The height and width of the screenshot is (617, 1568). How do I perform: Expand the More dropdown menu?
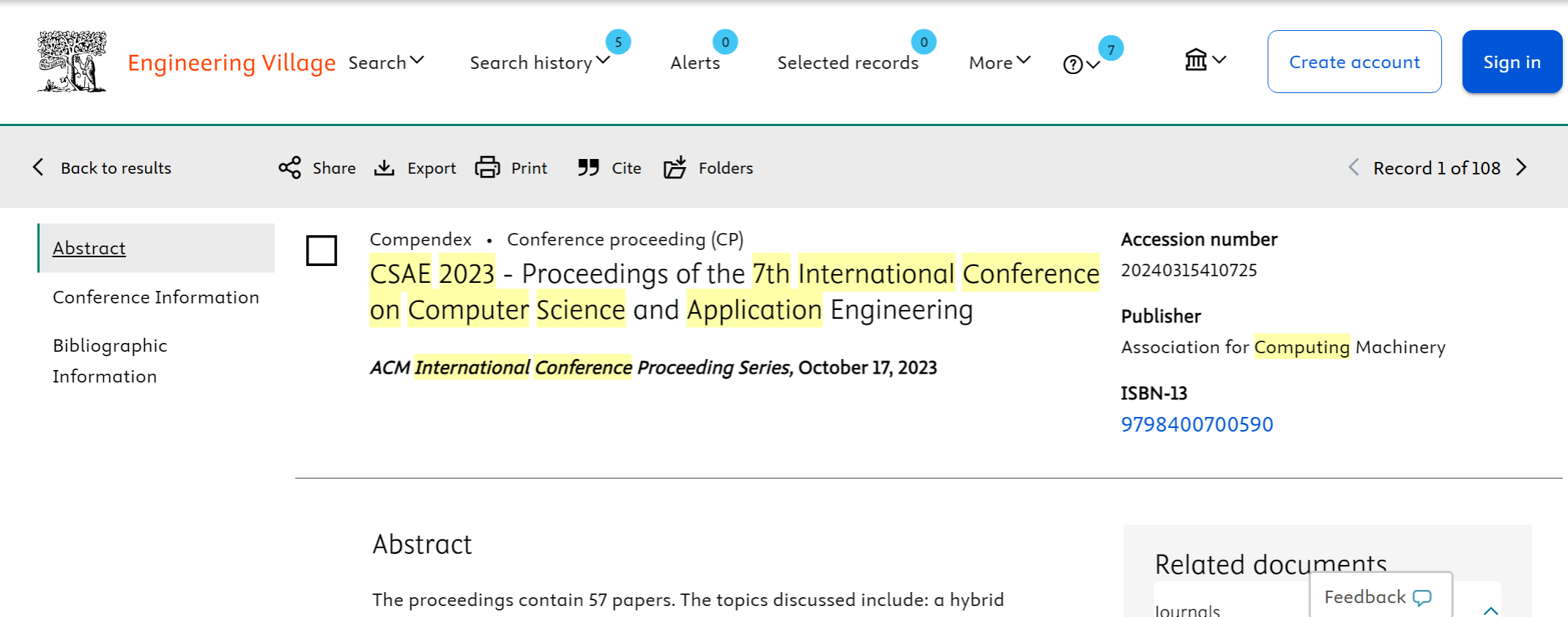(999, 62)
